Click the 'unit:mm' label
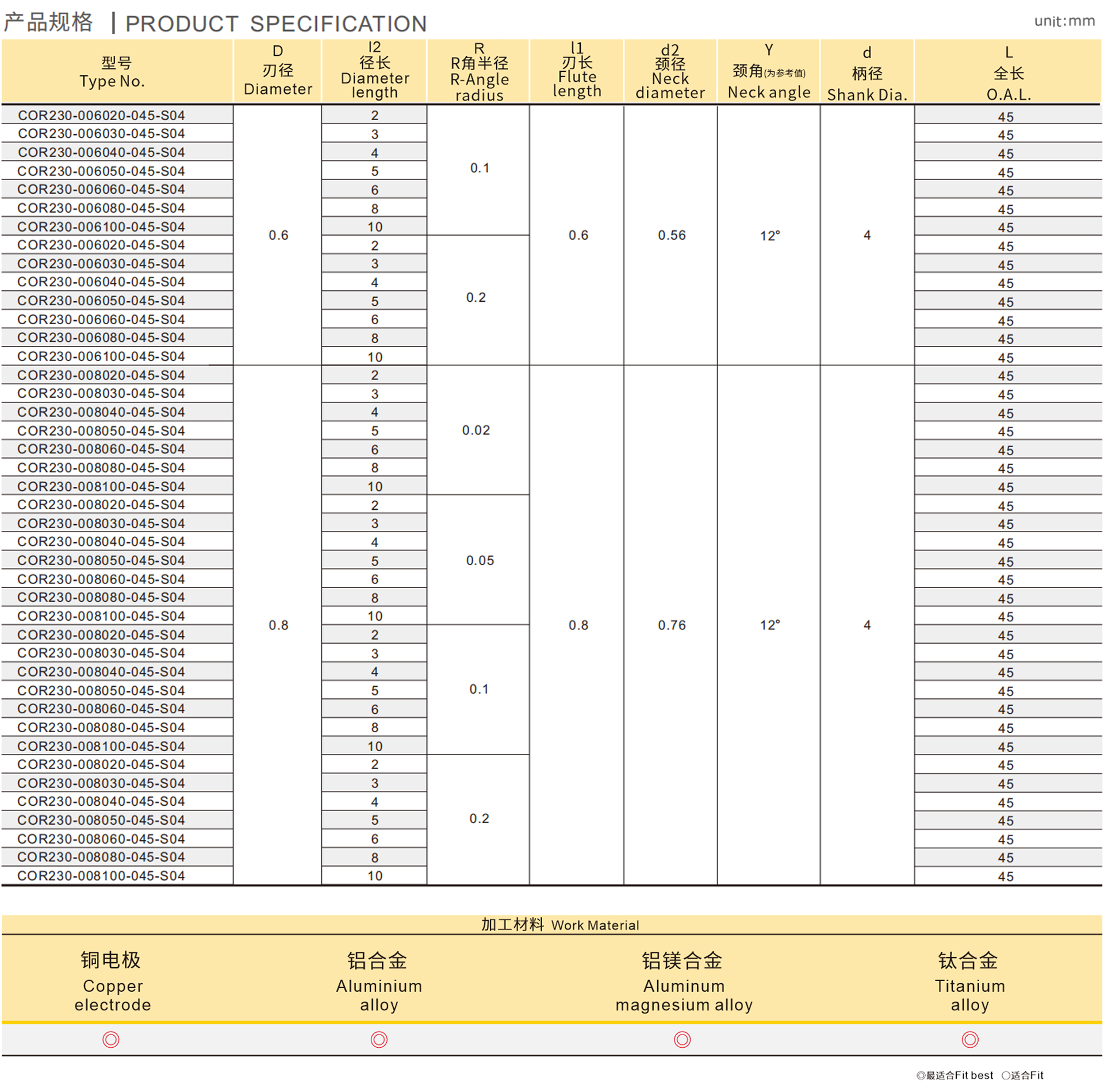Screen dimensions: 1104x1092 click(1064, 21)
